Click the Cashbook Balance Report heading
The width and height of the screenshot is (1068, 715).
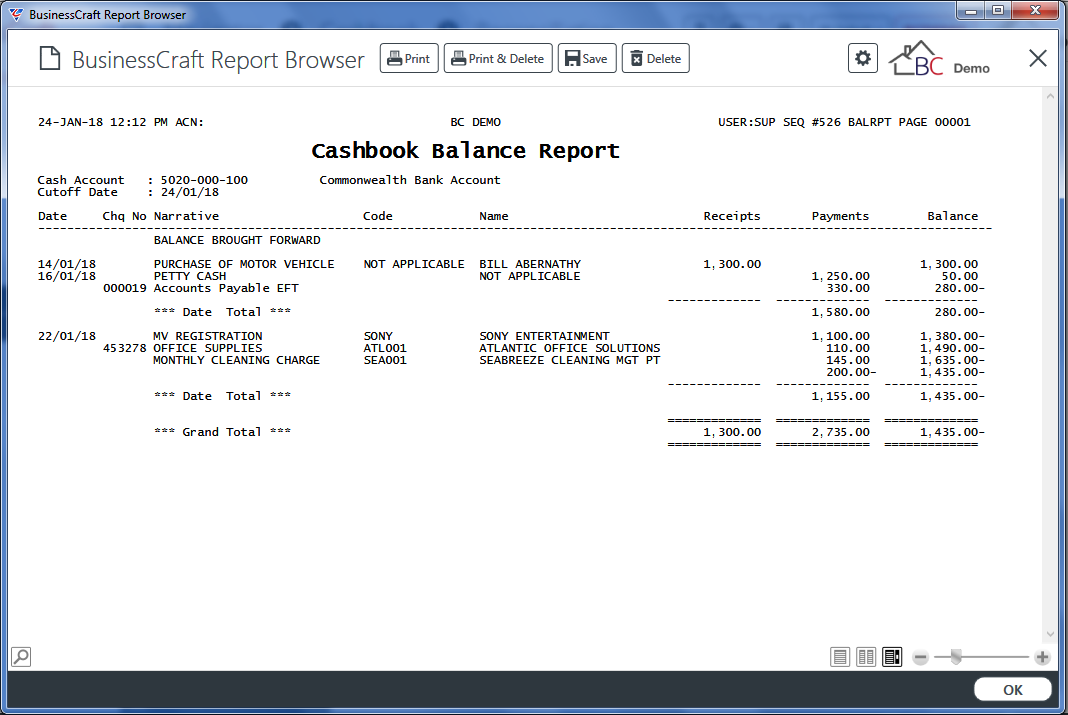[465, 150]
